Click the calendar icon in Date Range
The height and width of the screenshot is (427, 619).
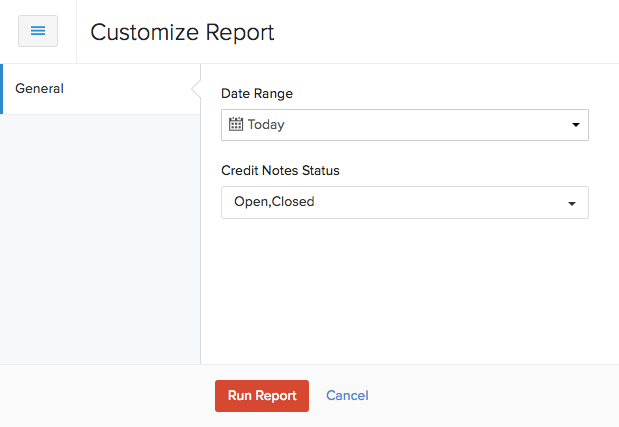[x=236, y=125]
